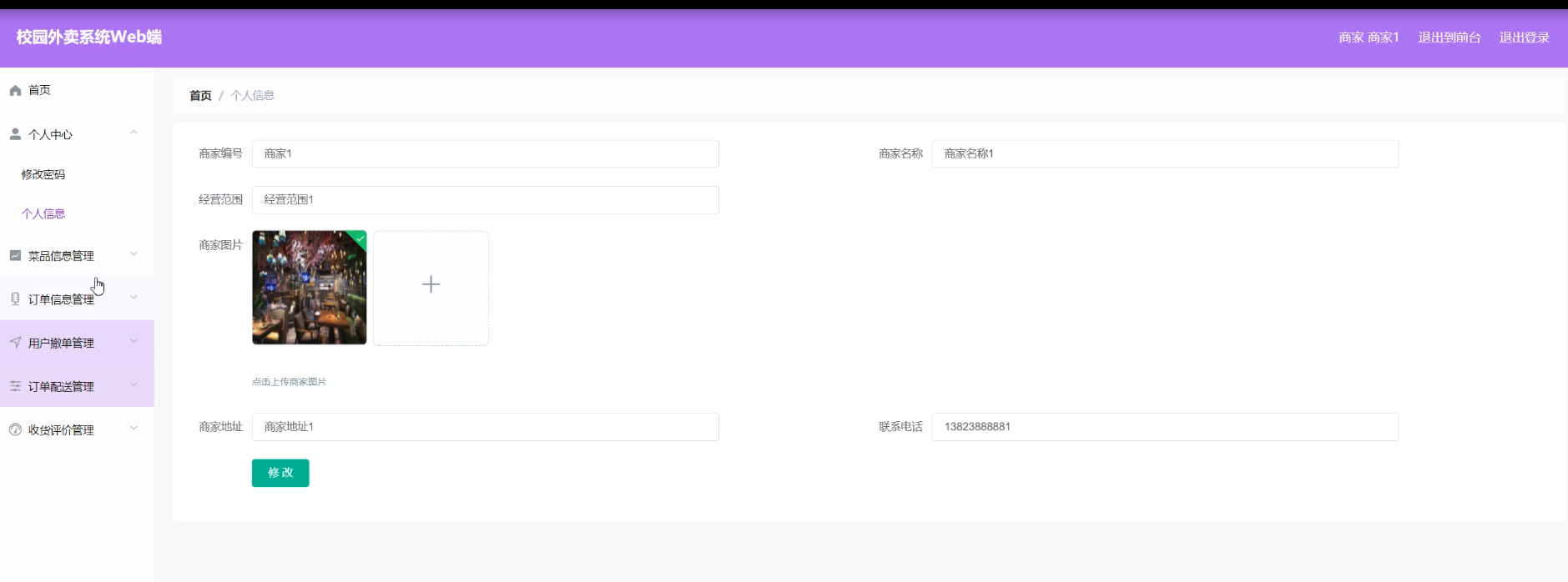Click the person icon beside 个人中心
This screenshot has width=1568, height=582.
tap(15, 133)
